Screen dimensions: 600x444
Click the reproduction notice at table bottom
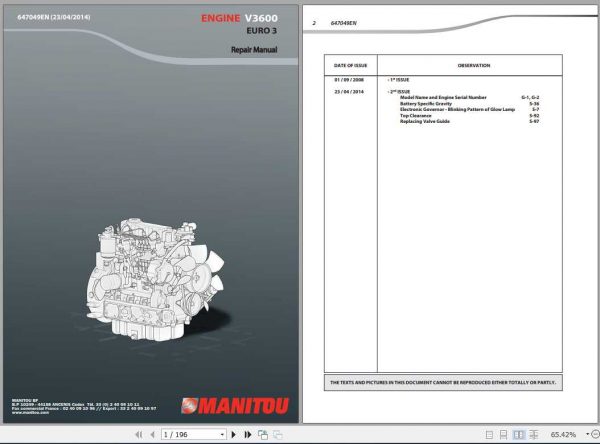pos(443,382)
